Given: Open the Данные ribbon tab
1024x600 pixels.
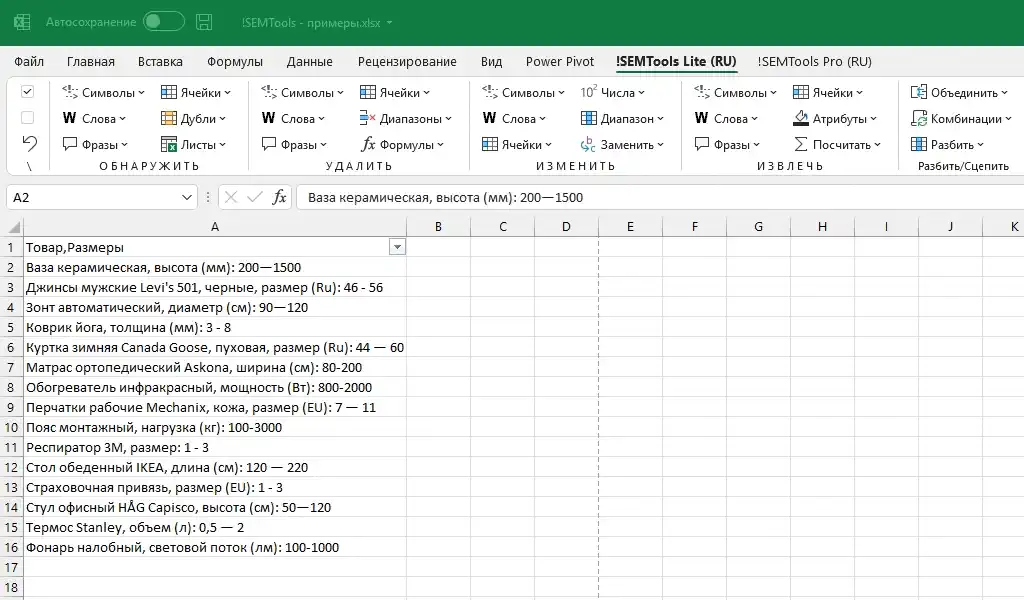Looking at the screenshot, I should [x=310, y=61].
